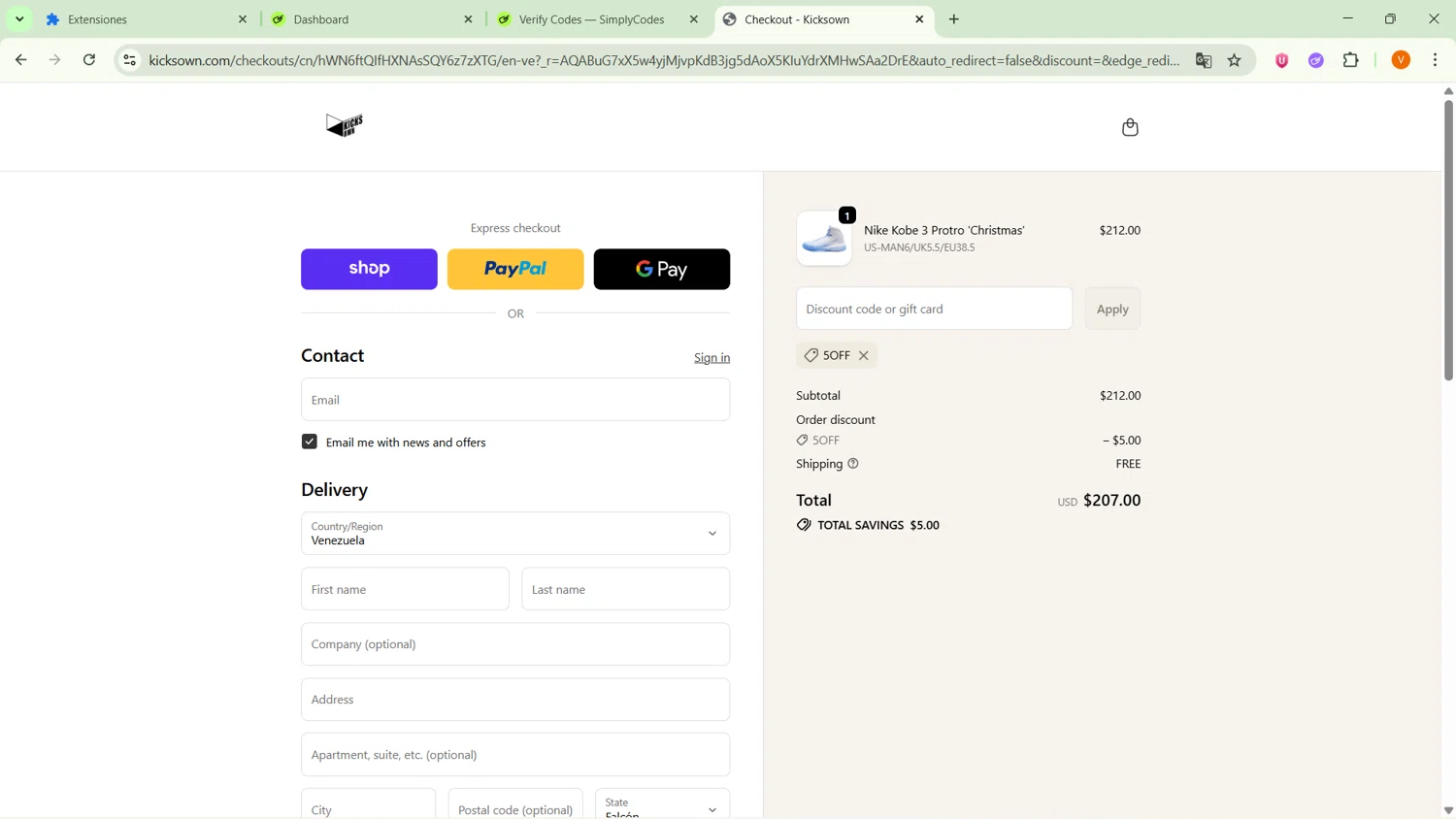
Task: Open the shopping bag cart icon
Action: coord(1130,127)
